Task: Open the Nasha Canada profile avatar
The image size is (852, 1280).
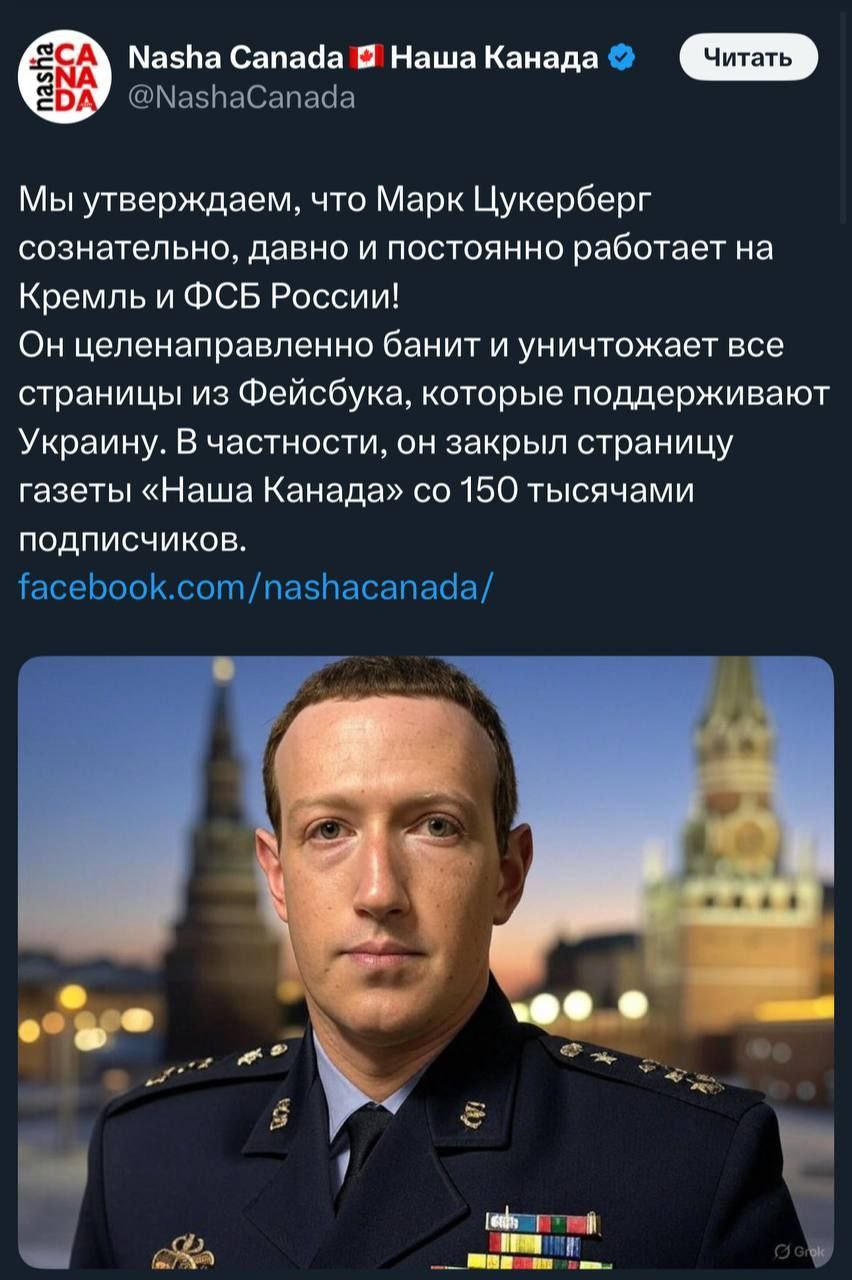Action: click(x=65, y=76)
